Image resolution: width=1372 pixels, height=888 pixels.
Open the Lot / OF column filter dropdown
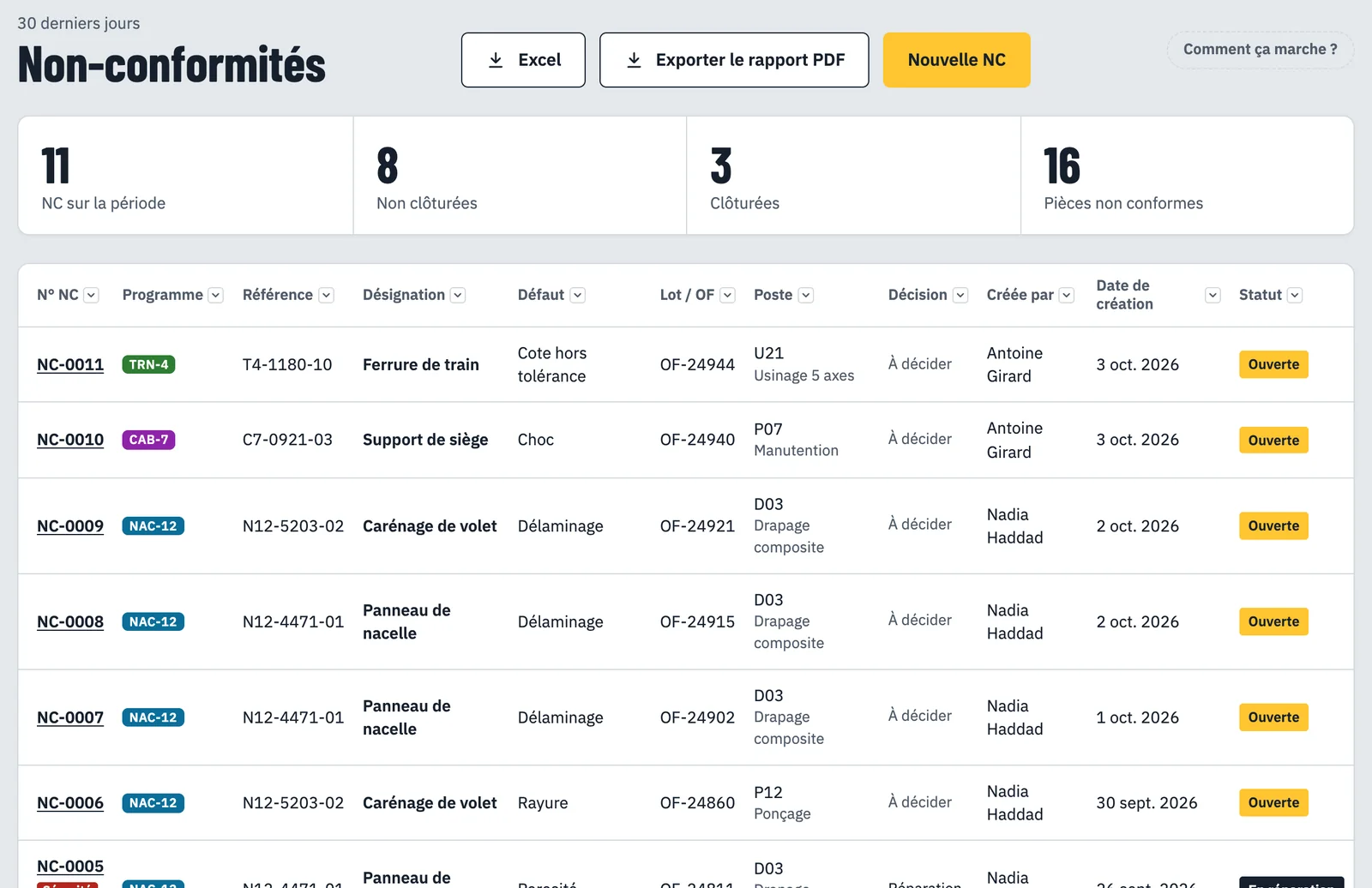point(727,295)
